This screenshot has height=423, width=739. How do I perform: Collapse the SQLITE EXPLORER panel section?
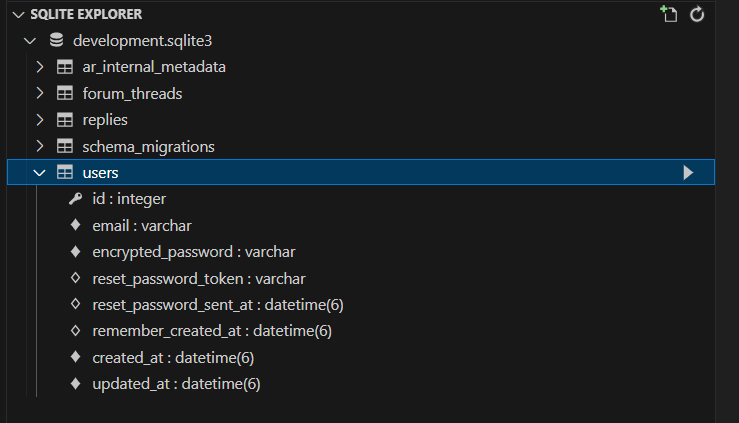coord(9,14)
